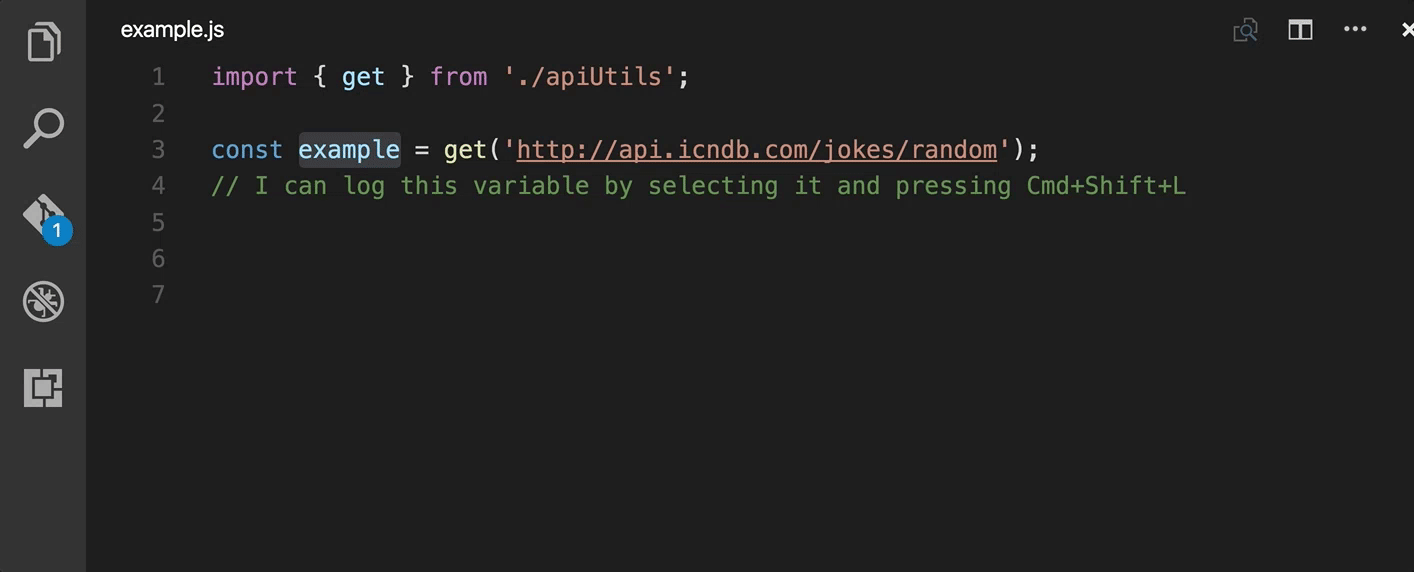Click the Open Changes icon in editor toolbar
Viewport: 1414px width, 572px height.
tap(1245, 30)
